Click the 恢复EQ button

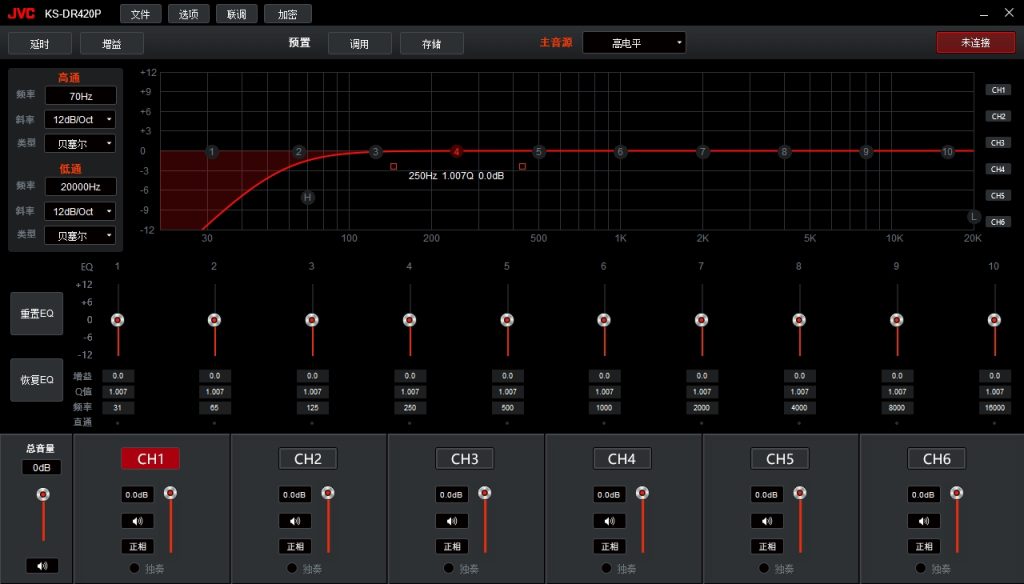coord(37,380)
